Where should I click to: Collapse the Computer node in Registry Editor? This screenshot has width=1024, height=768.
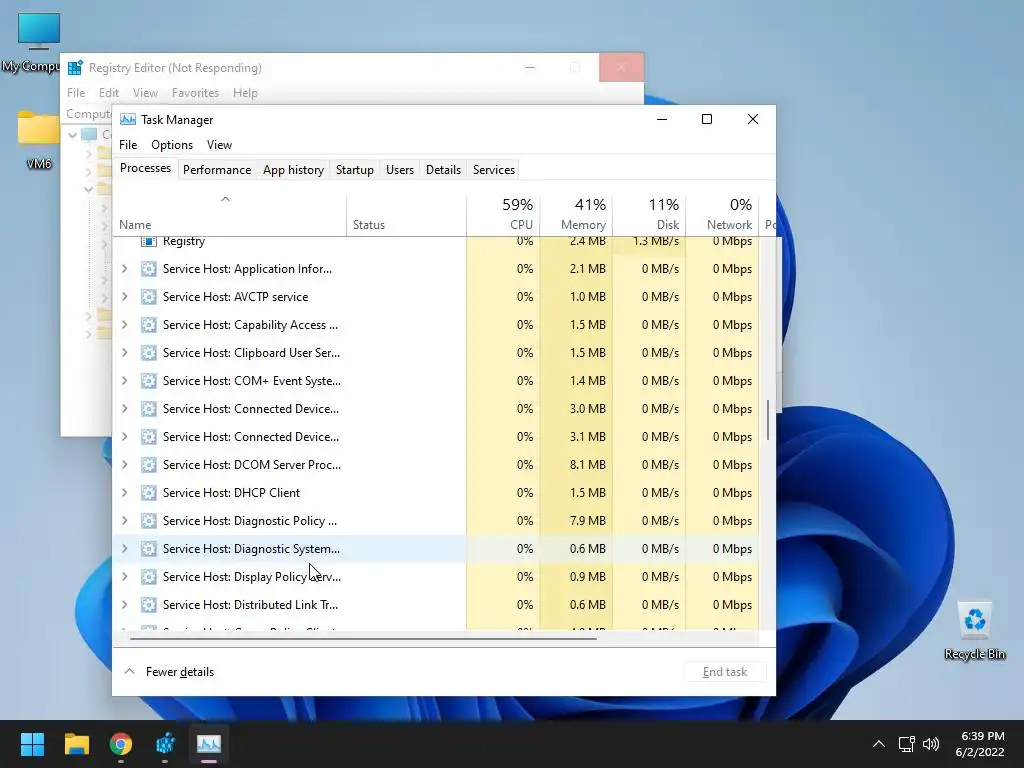73,135
